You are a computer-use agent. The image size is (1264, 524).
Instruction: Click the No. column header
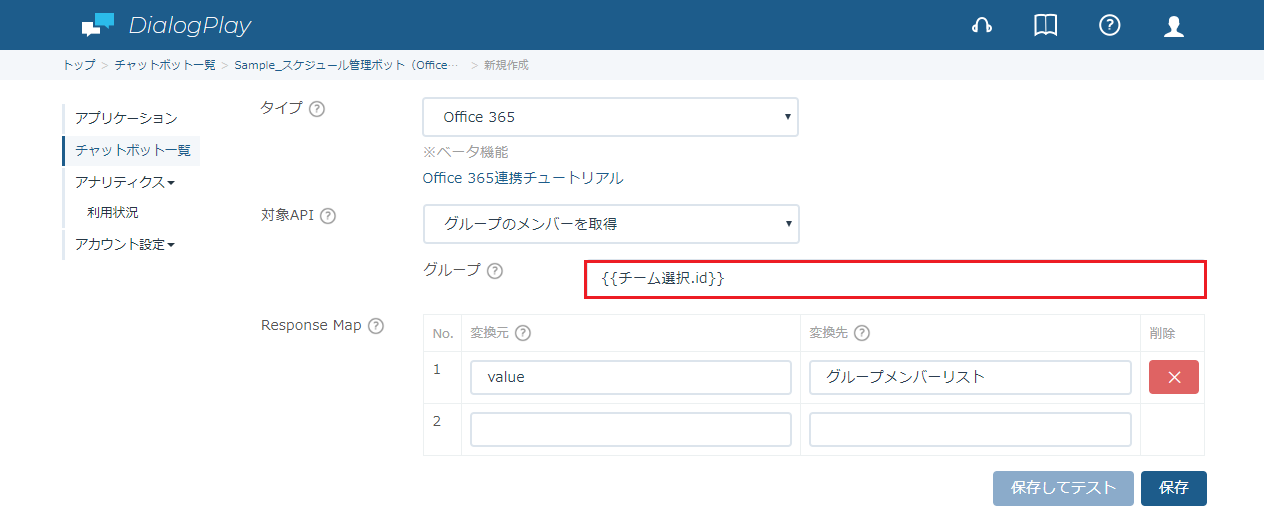[443, 334]
